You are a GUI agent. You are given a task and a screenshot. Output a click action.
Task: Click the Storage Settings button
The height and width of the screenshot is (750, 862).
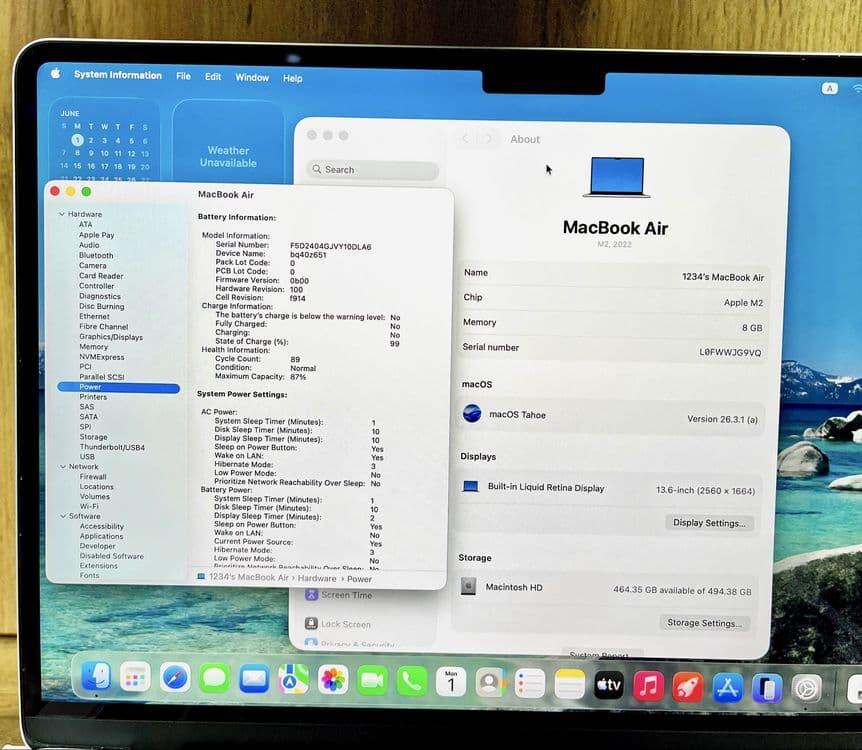click(x=704, y=623)
